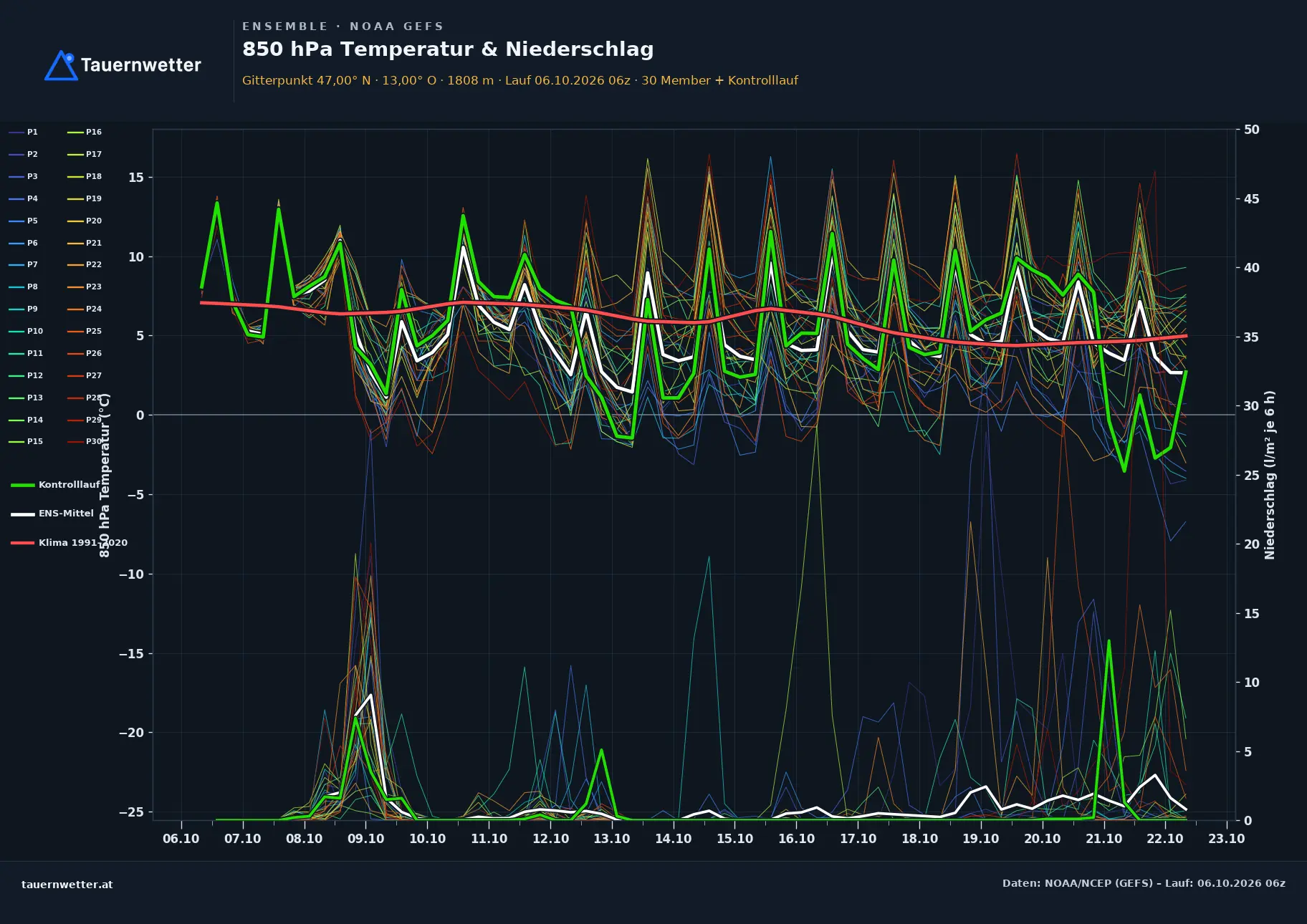Click the title '850 hPa Temperatur & Niederschlag'
The width and height of the screenshot is (1307, 924).
[448, 49]
